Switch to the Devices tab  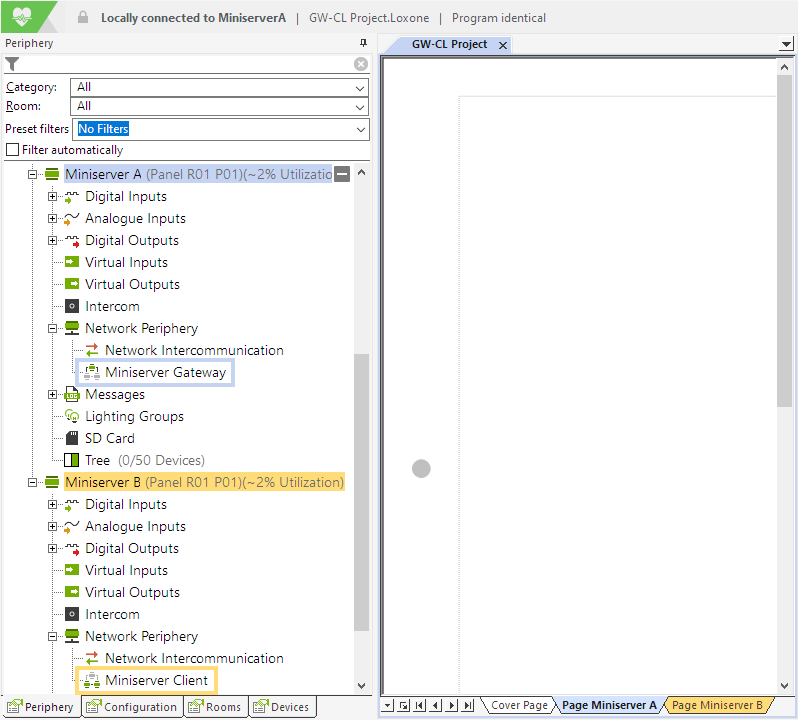point(283,707)
